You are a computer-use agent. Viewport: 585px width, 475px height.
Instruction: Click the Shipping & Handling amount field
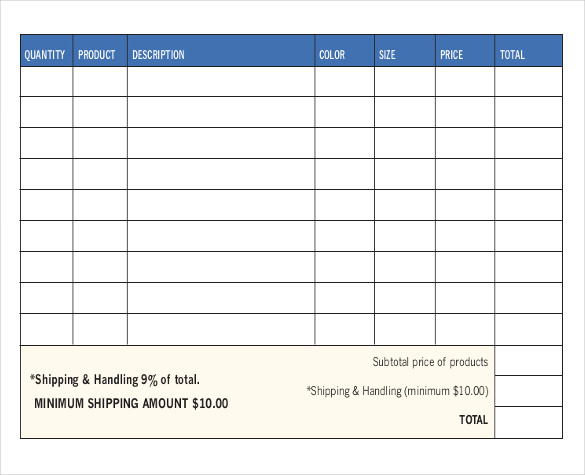529,391
